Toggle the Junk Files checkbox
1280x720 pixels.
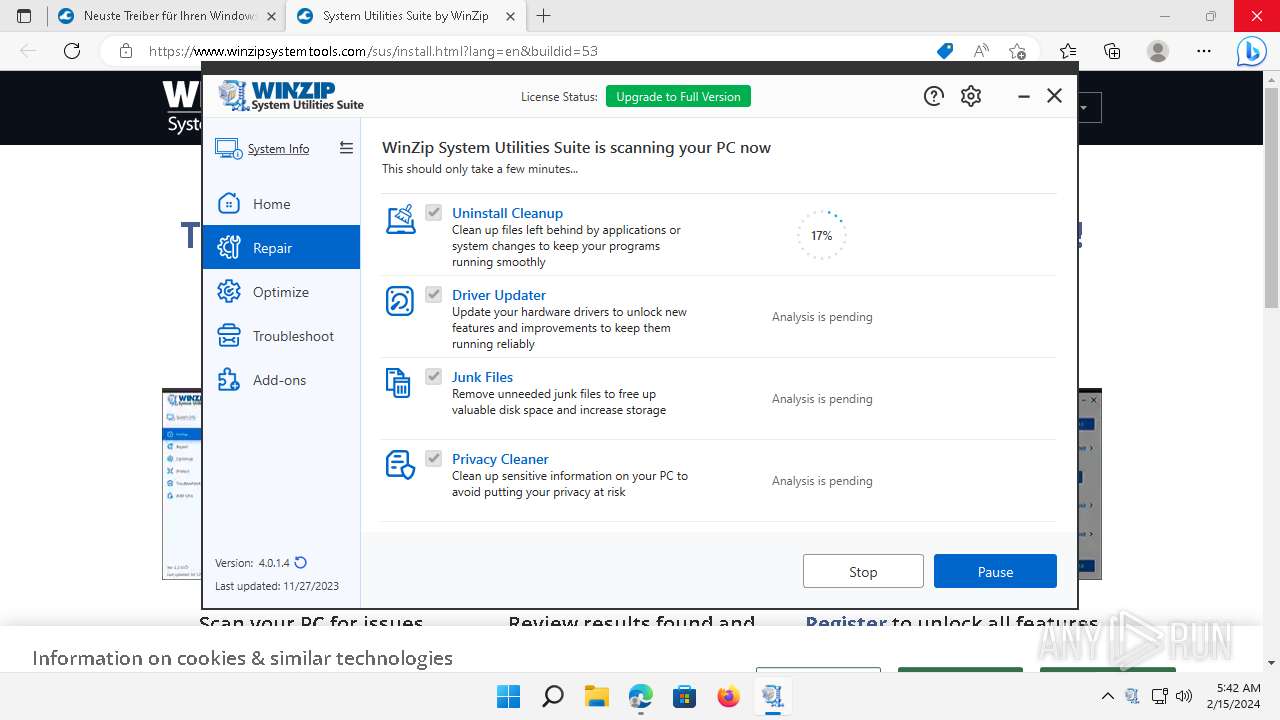433,376
